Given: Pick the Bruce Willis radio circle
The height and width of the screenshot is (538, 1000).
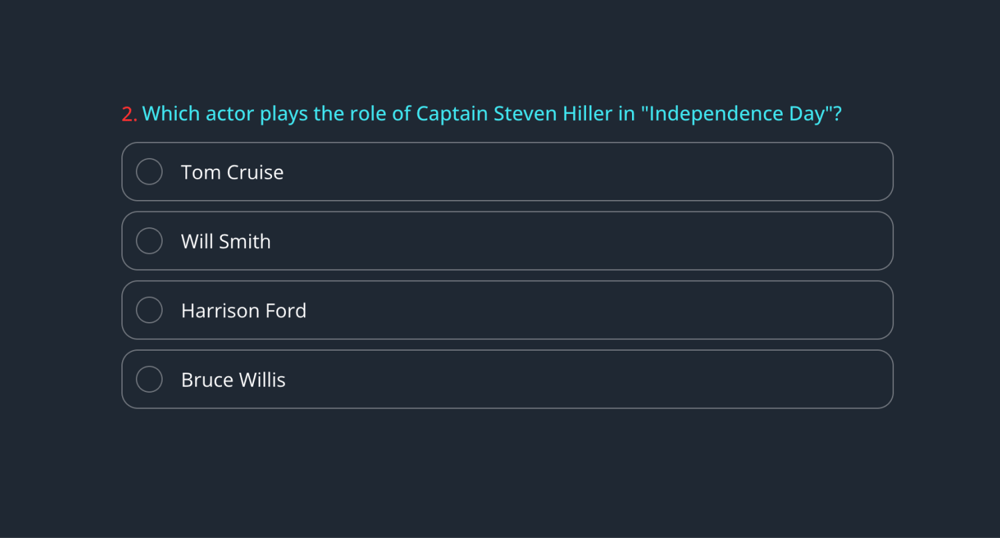Looking at the screenshot, I should coord(149,379).
